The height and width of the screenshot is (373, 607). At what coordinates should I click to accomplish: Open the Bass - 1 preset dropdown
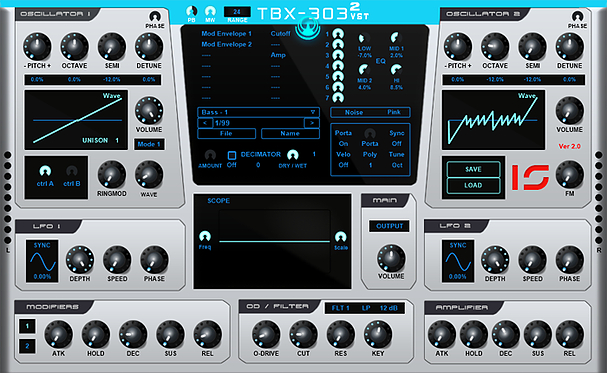[259, 112]
